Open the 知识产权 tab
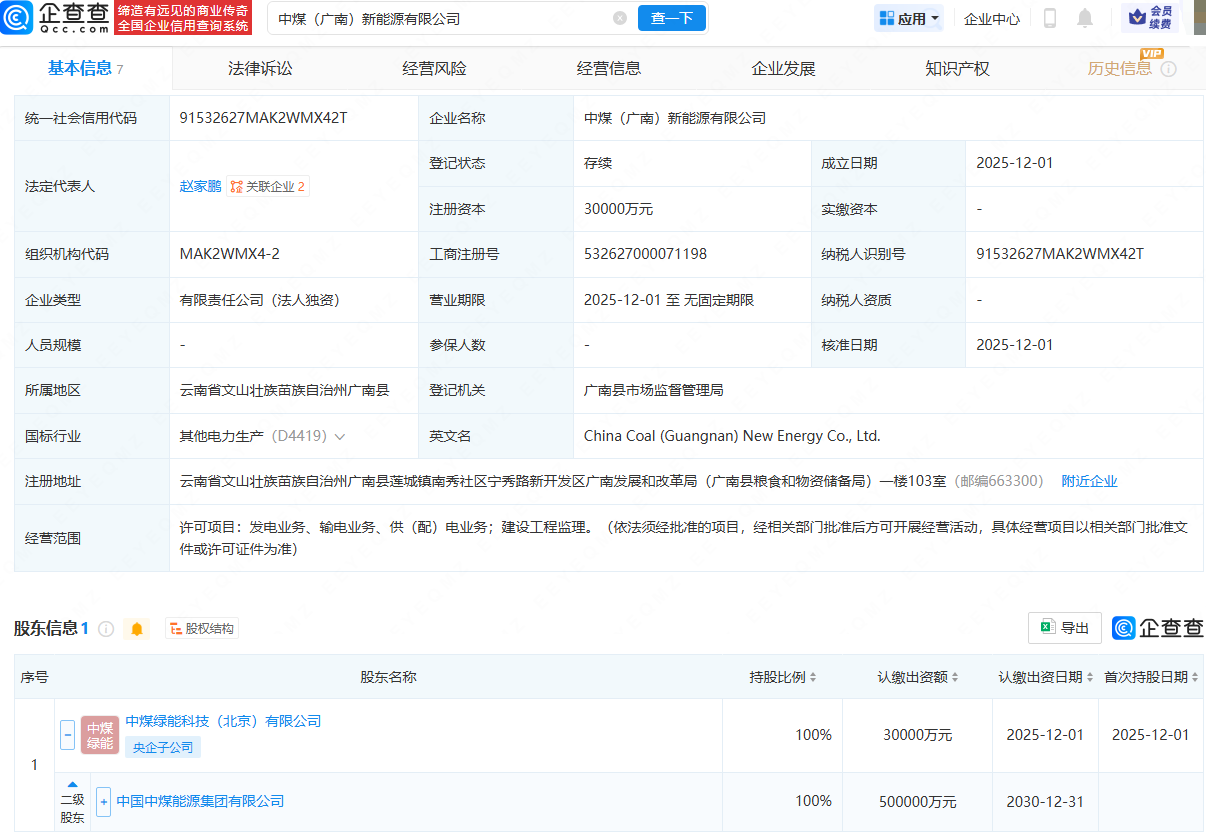 [957, 68]
